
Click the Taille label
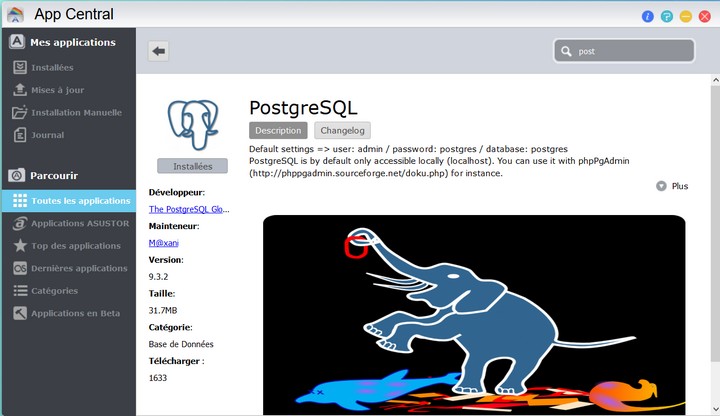[162, 293]
